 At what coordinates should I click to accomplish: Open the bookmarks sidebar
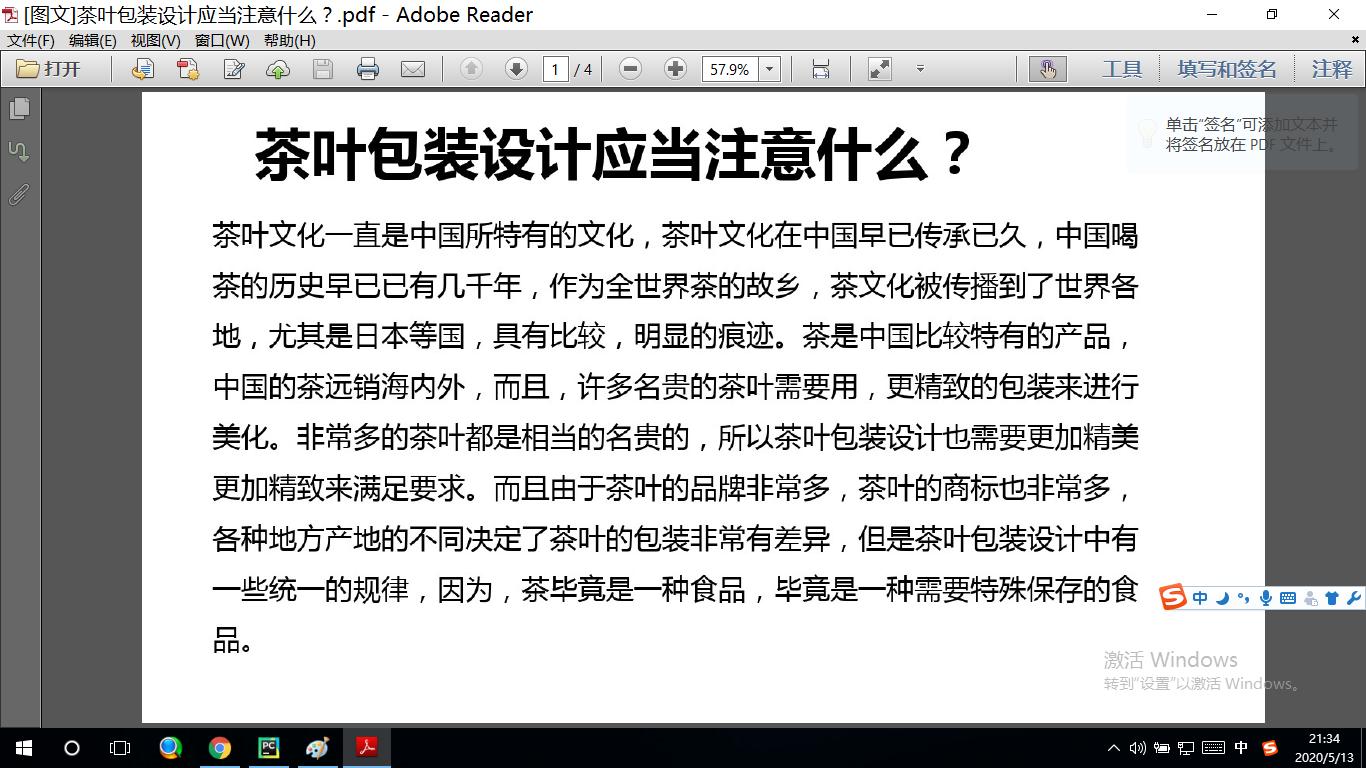coord(18,150)
